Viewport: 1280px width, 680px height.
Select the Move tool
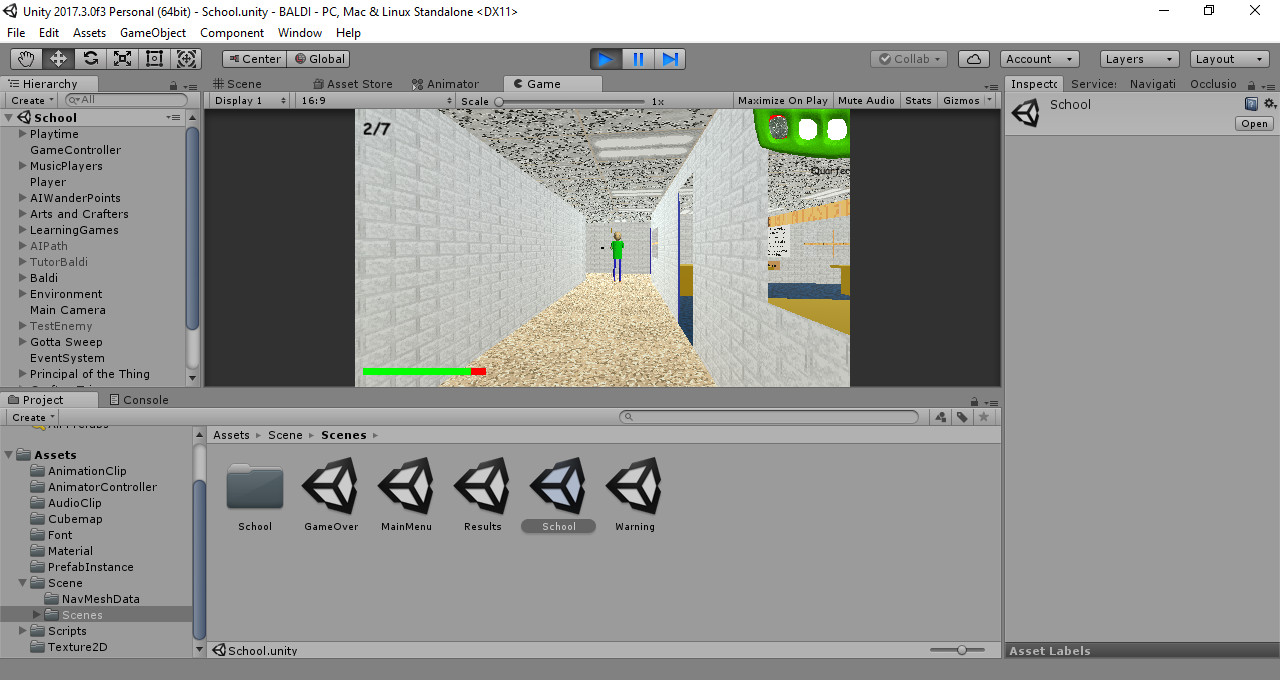[57, 58]
